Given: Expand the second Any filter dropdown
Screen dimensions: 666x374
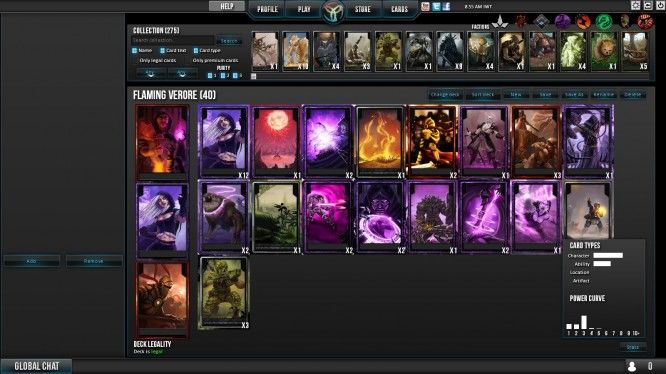Looking at the screenshot, I should tap(182, 74).
